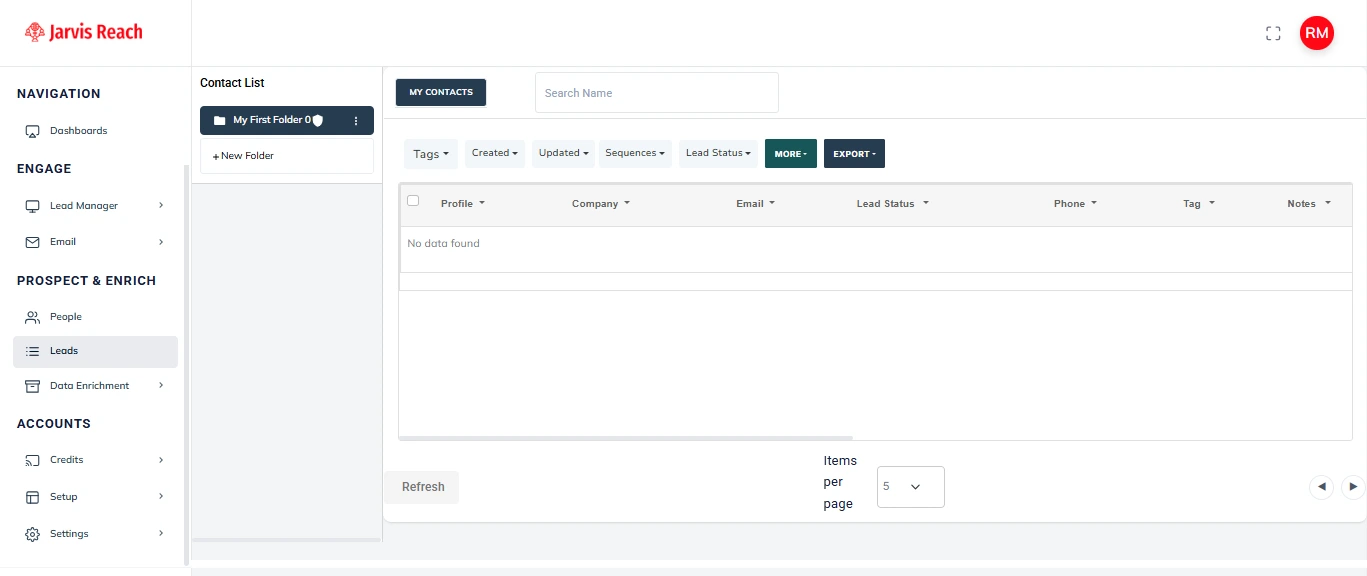Toggle fullscreen mode icon
The height and width of the screenshot is (576, 1367).
1273,33
